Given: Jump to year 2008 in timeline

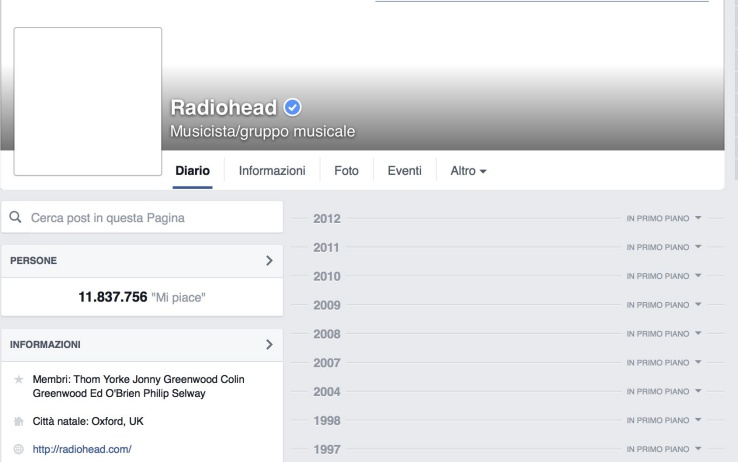Looking at the screenshot, I should 327,334.
